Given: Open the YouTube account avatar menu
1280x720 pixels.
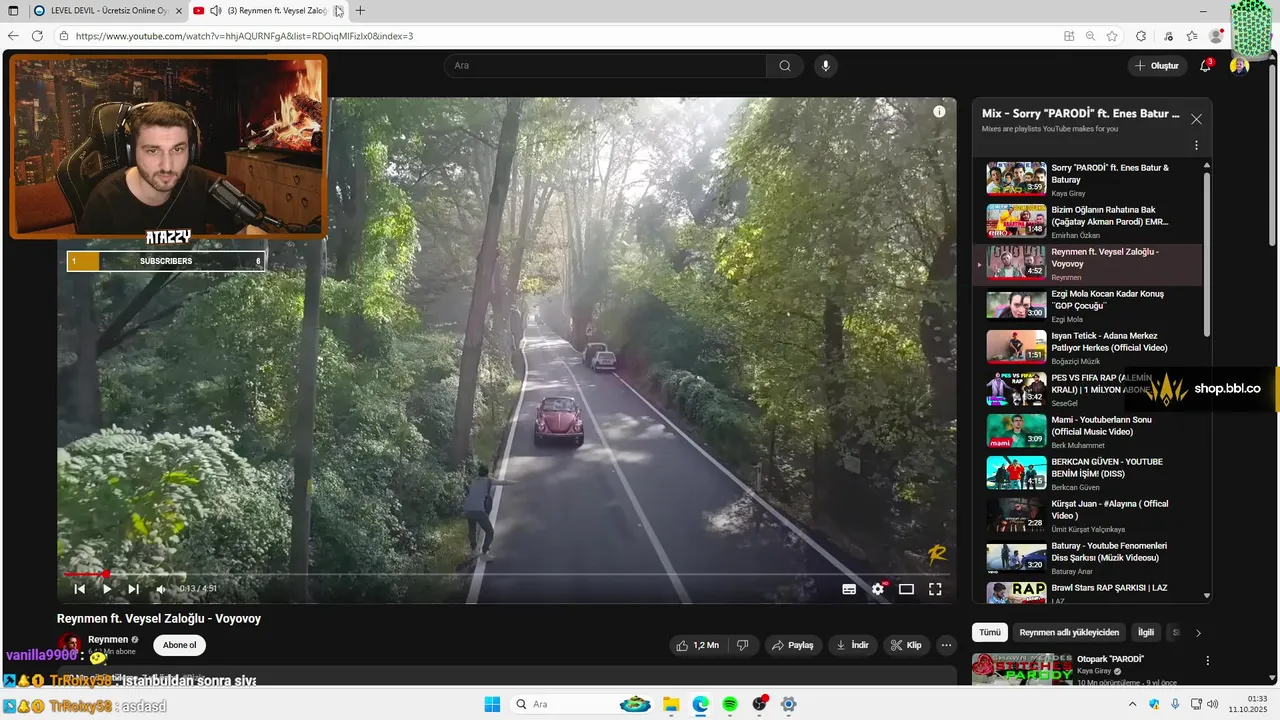Looking at the screenshot, I should click(1239, 66).
